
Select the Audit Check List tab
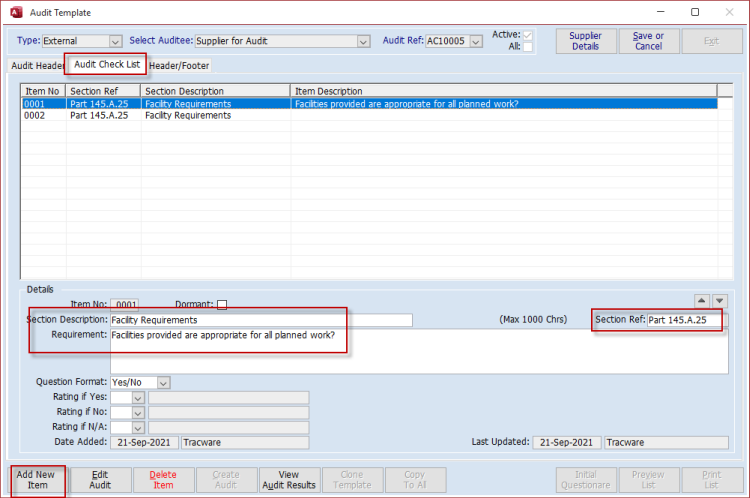tap(107, 65)
